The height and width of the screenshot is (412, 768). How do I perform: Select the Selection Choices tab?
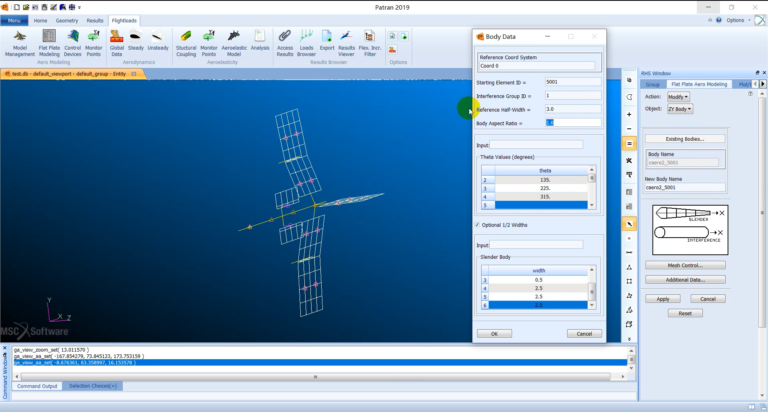coord(93,386)
